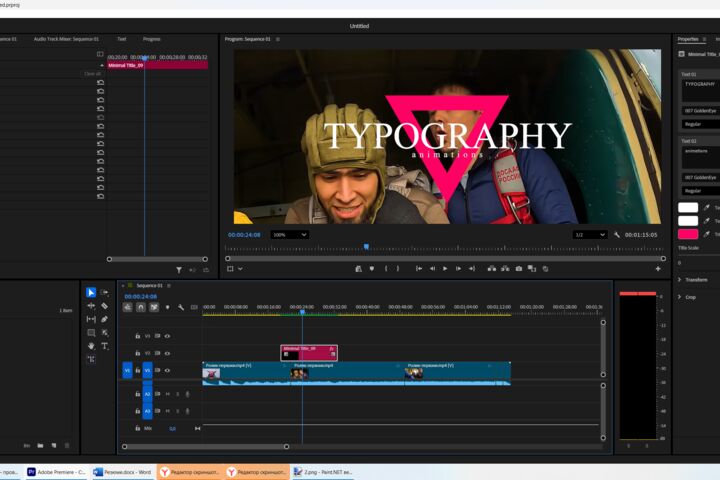Click the blue V1 source patch button
Image resolution: width=720 pixels, height=480 pixels.
tap(127, 370)
